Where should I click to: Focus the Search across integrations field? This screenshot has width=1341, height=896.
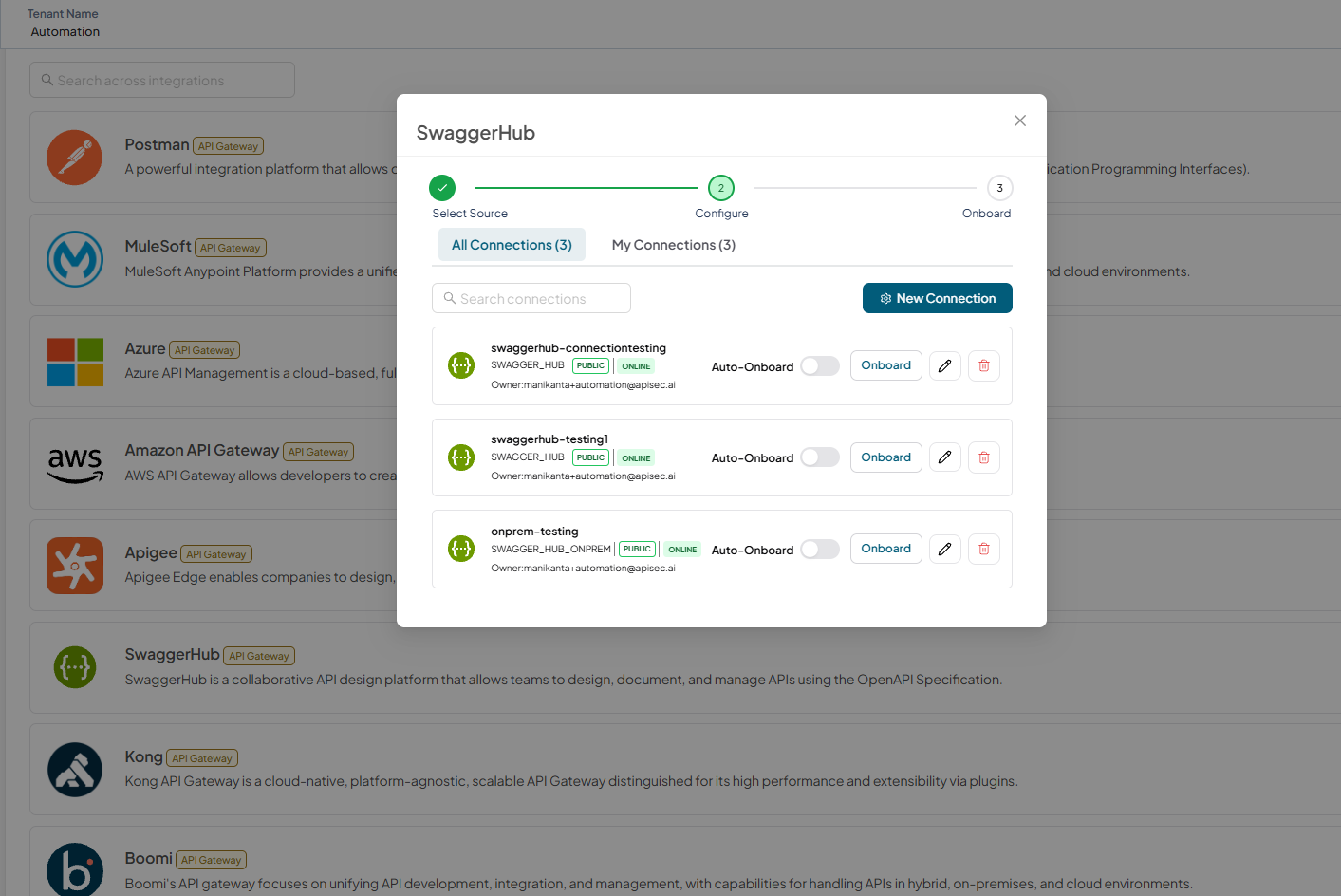[162, 80]
